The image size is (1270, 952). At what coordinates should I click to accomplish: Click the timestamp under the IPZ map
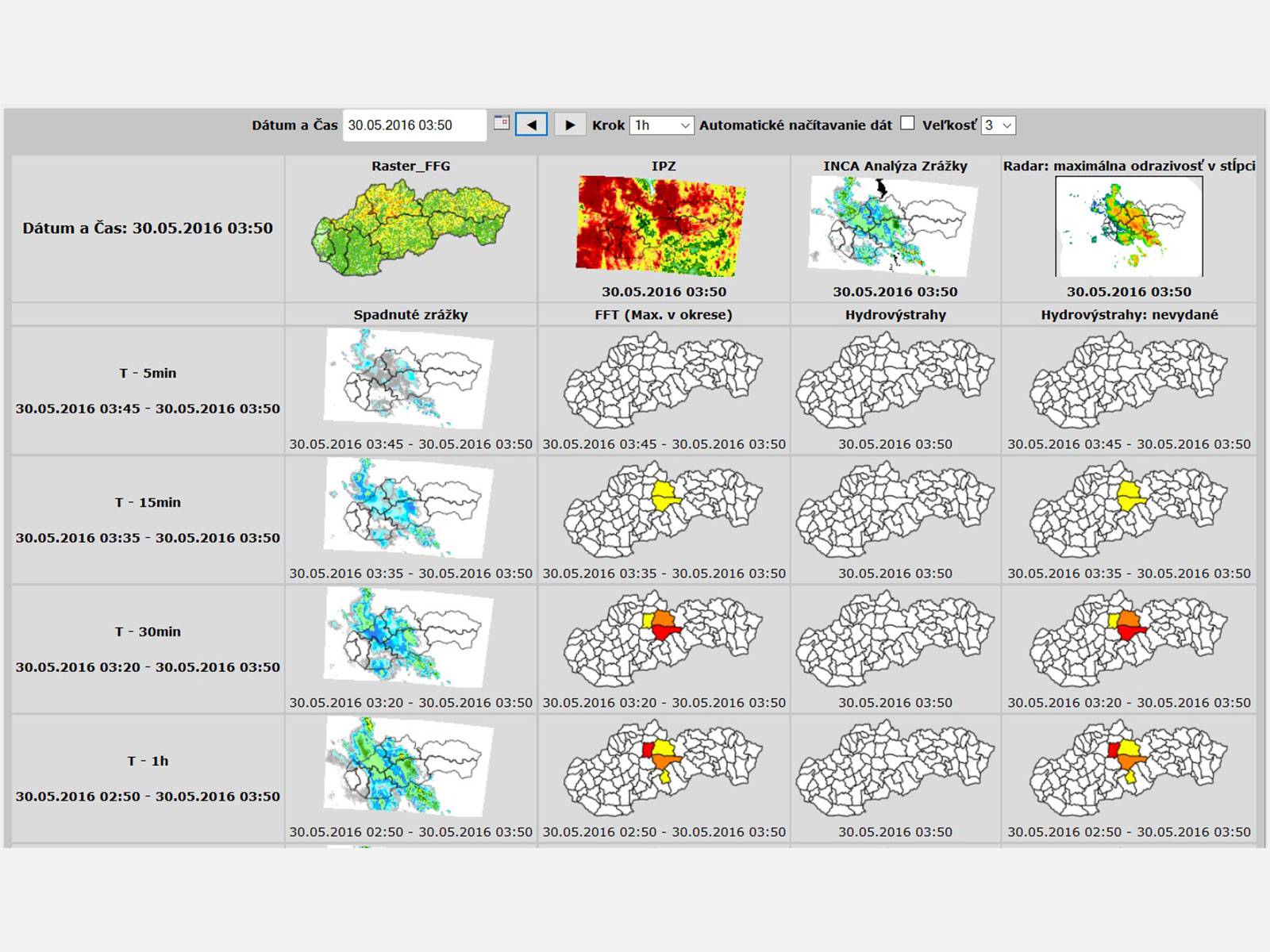coord(664,291)
